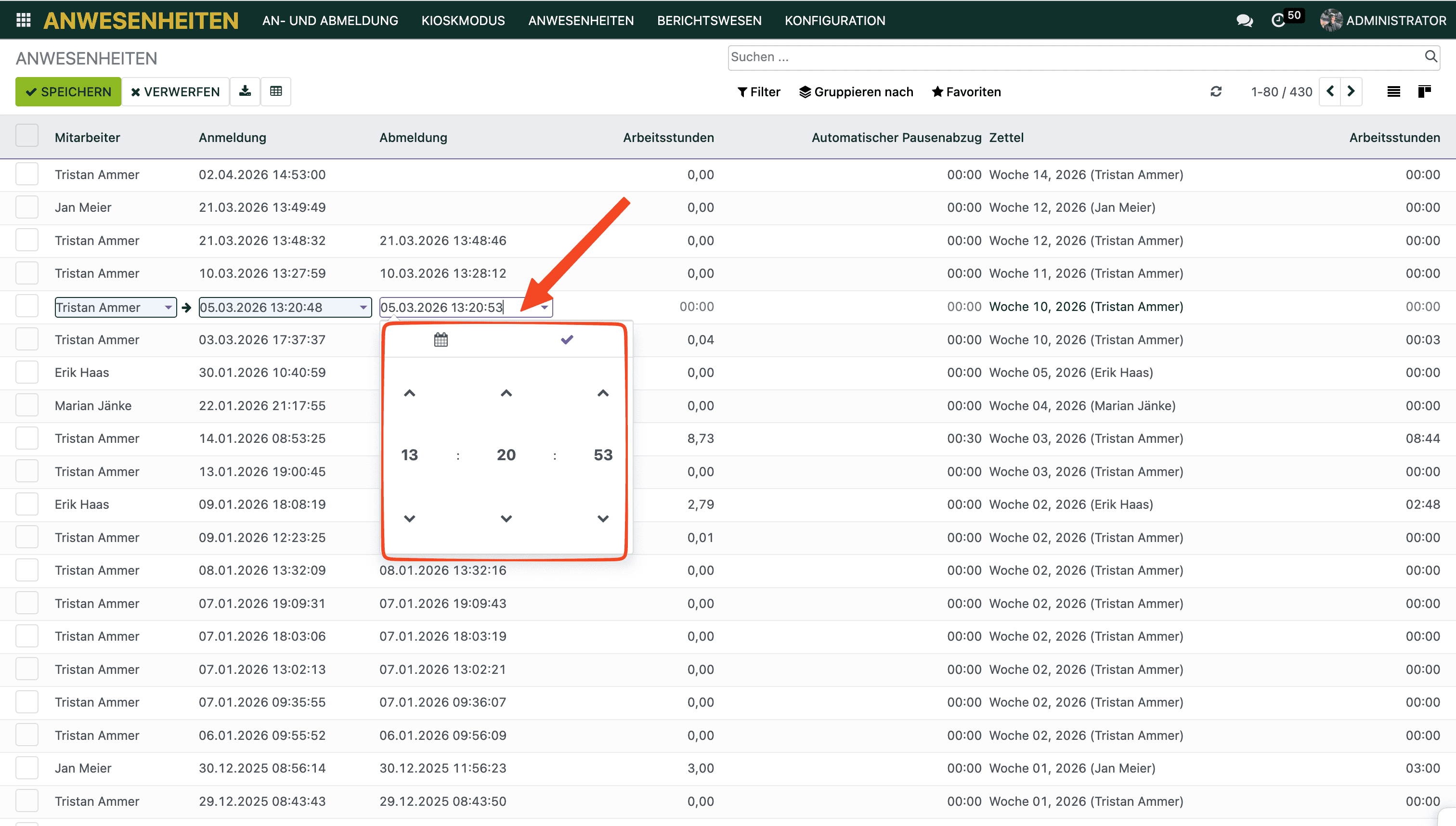Open the Berichtswesen menu
This screenshot has height=826, width=1456.
[x=709, y=20]
